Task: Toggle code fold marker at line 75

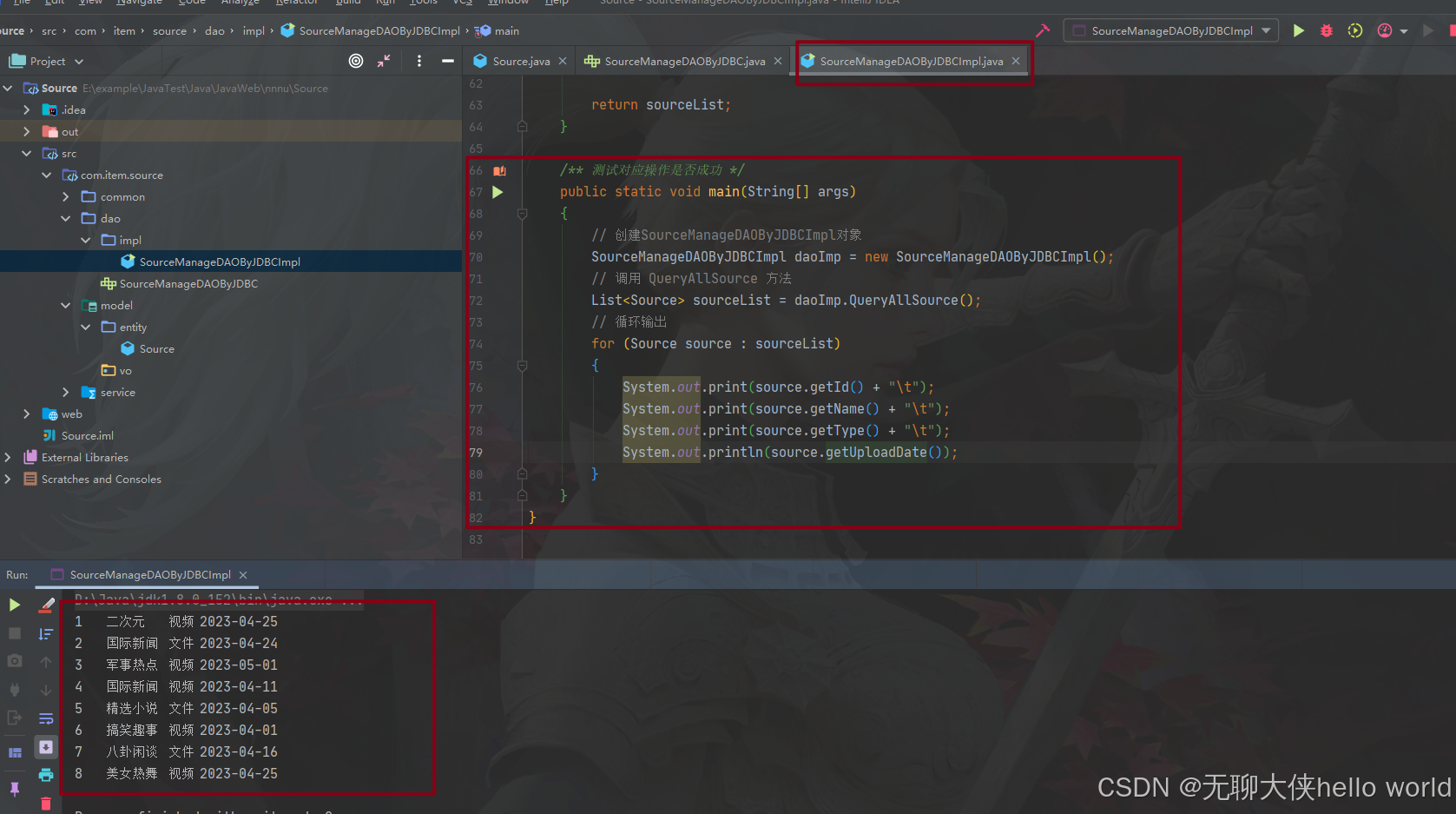Action: (522, 366)
